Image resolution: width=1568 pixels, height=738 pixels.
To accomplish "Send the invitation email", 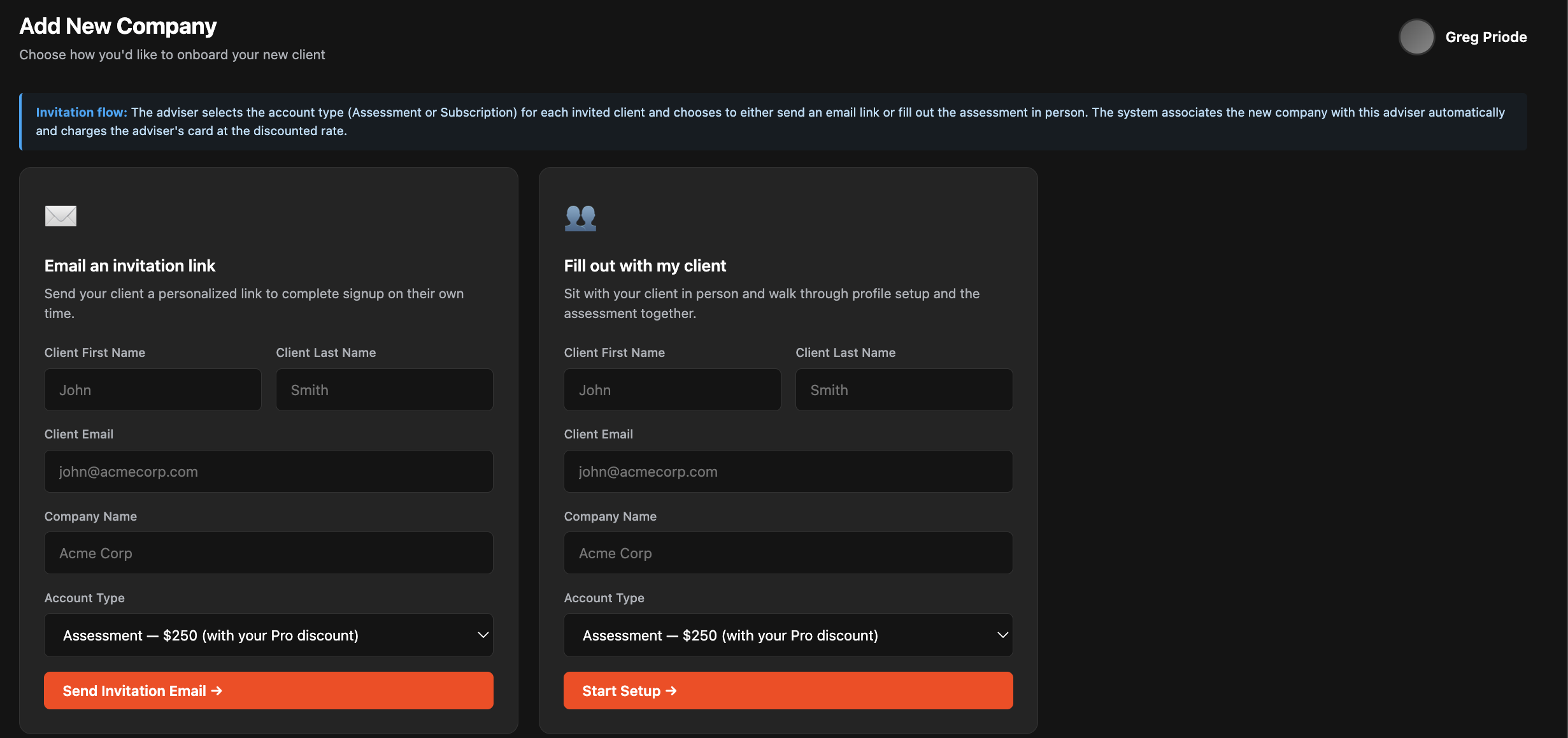I will point(269,690).
